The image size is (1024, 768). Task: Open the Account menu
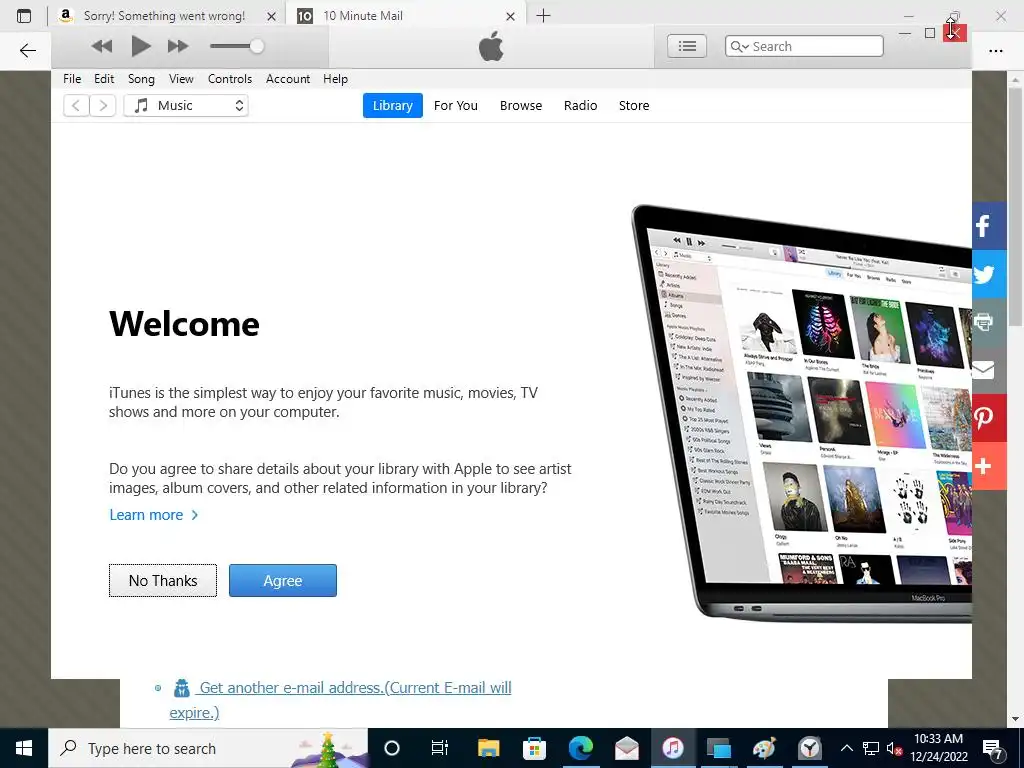tap(288, 79)
